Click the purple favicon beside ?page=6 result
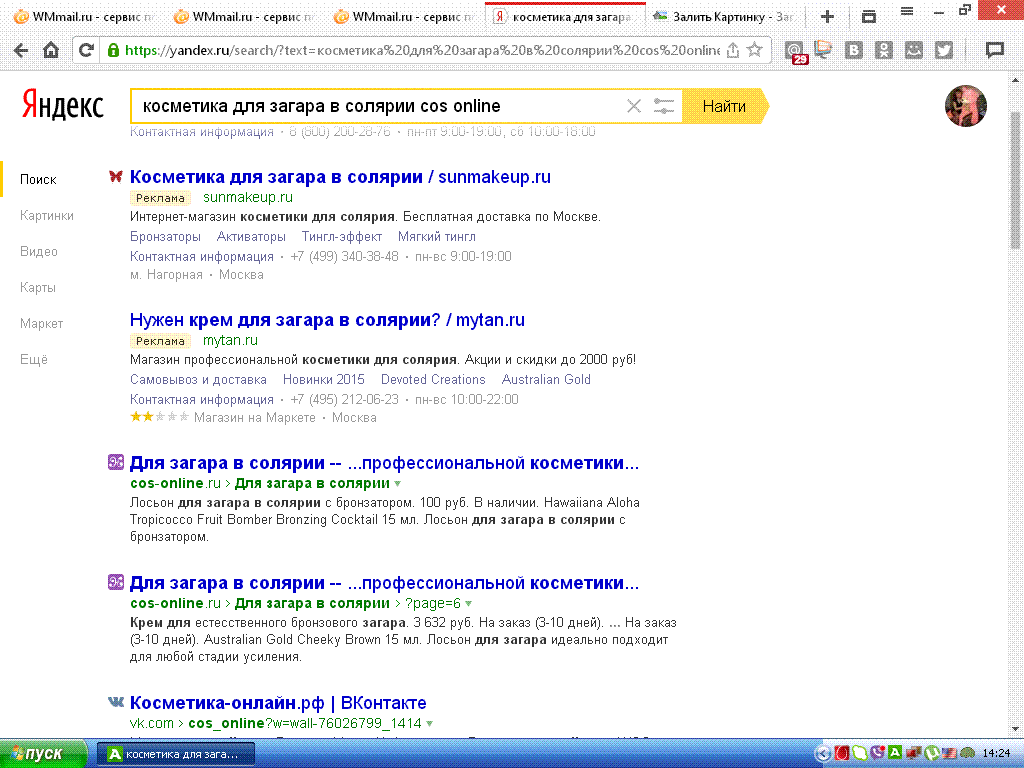 (x=116, y=582)
